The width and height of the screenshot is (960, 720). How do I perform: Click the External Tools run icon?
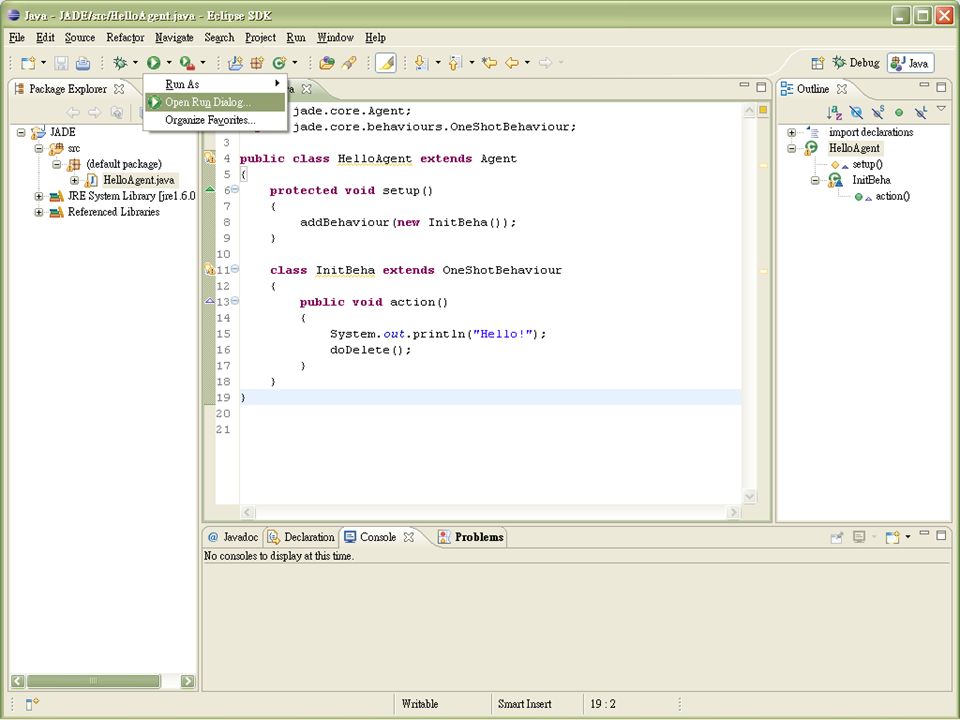(187, 63)
